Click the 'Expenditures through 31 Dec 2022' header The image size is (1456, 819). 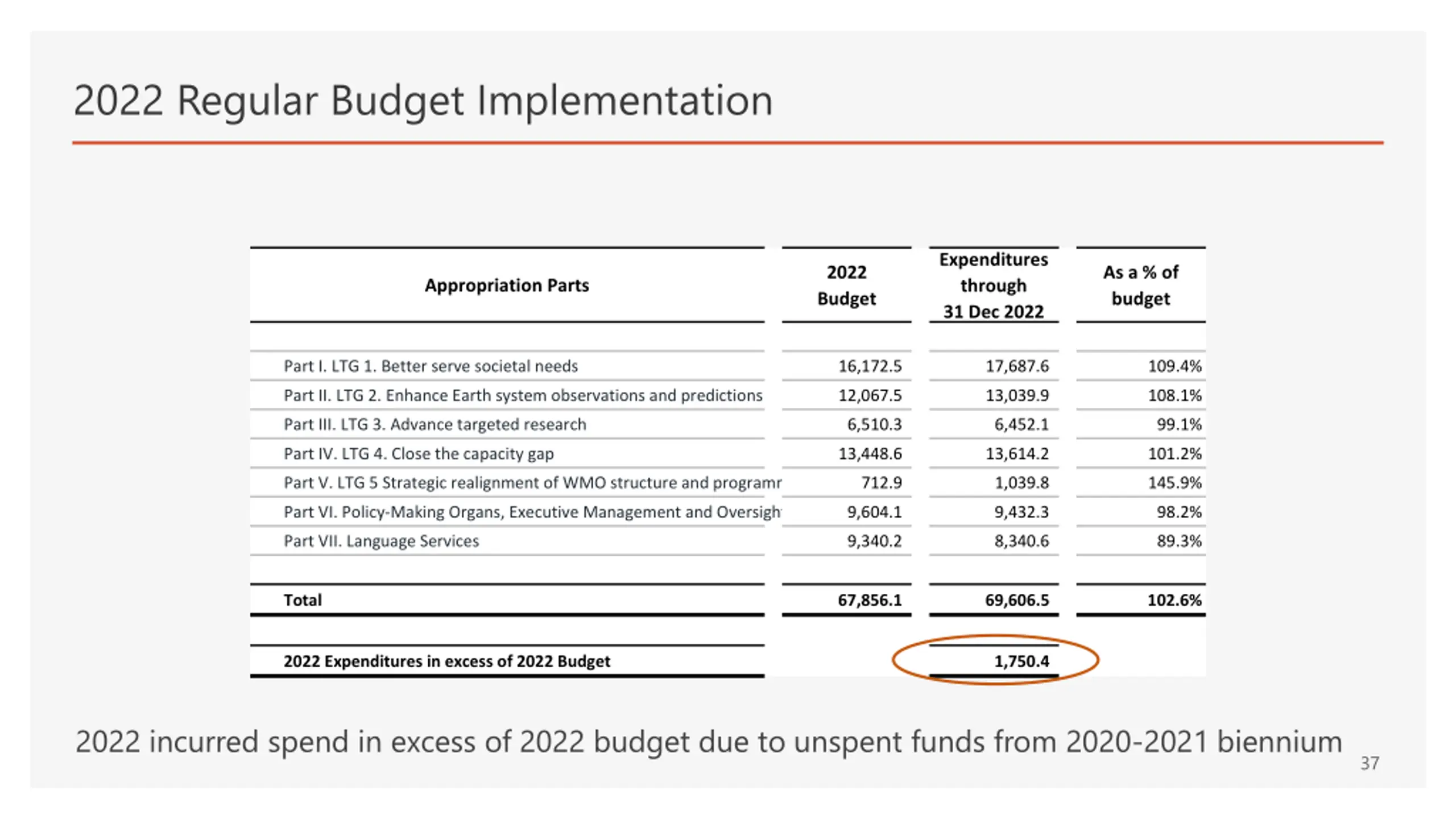[994, 285]
